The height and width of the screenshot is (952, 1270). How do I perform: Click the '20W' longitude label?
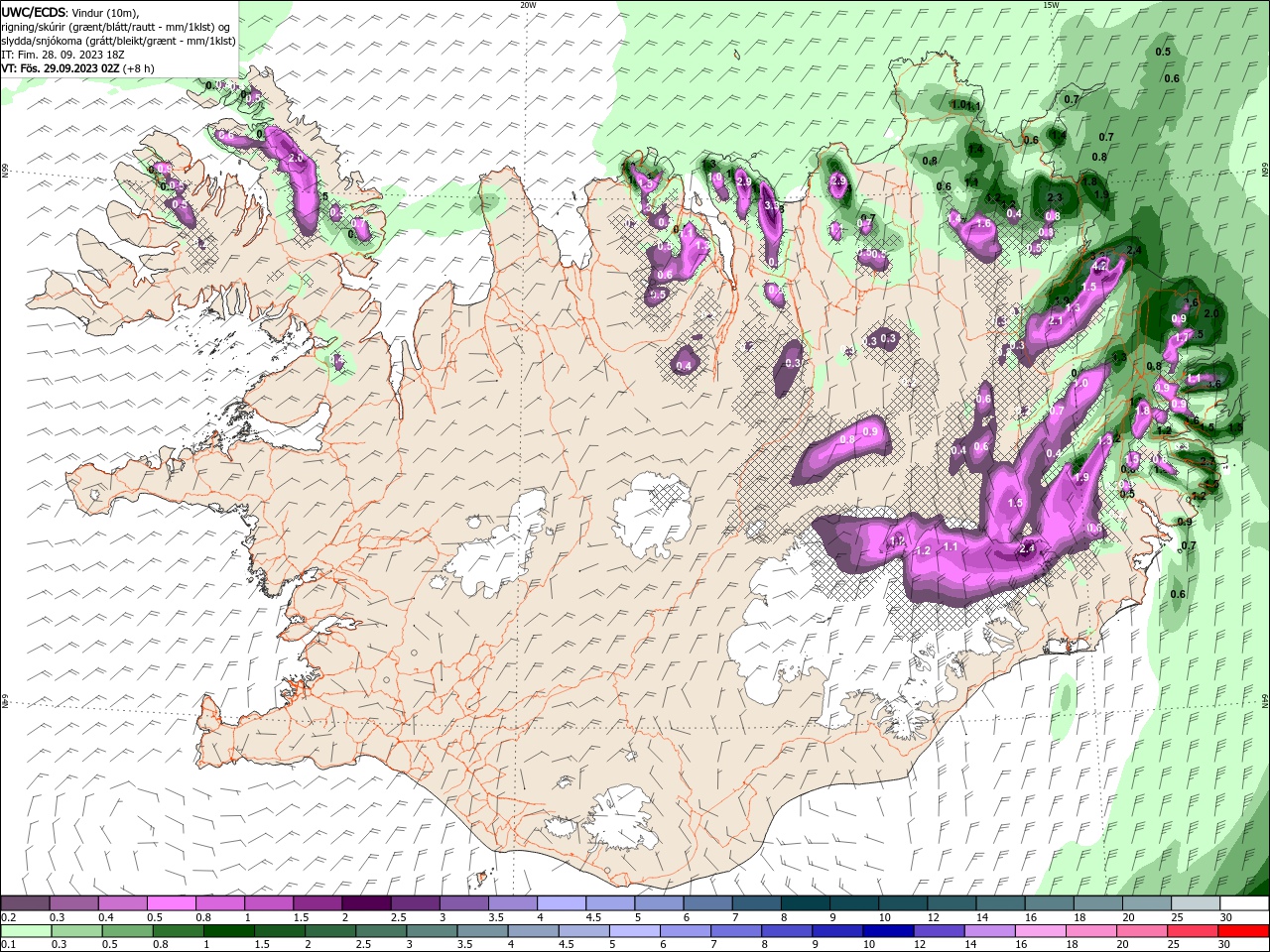(x=529, y=5)
